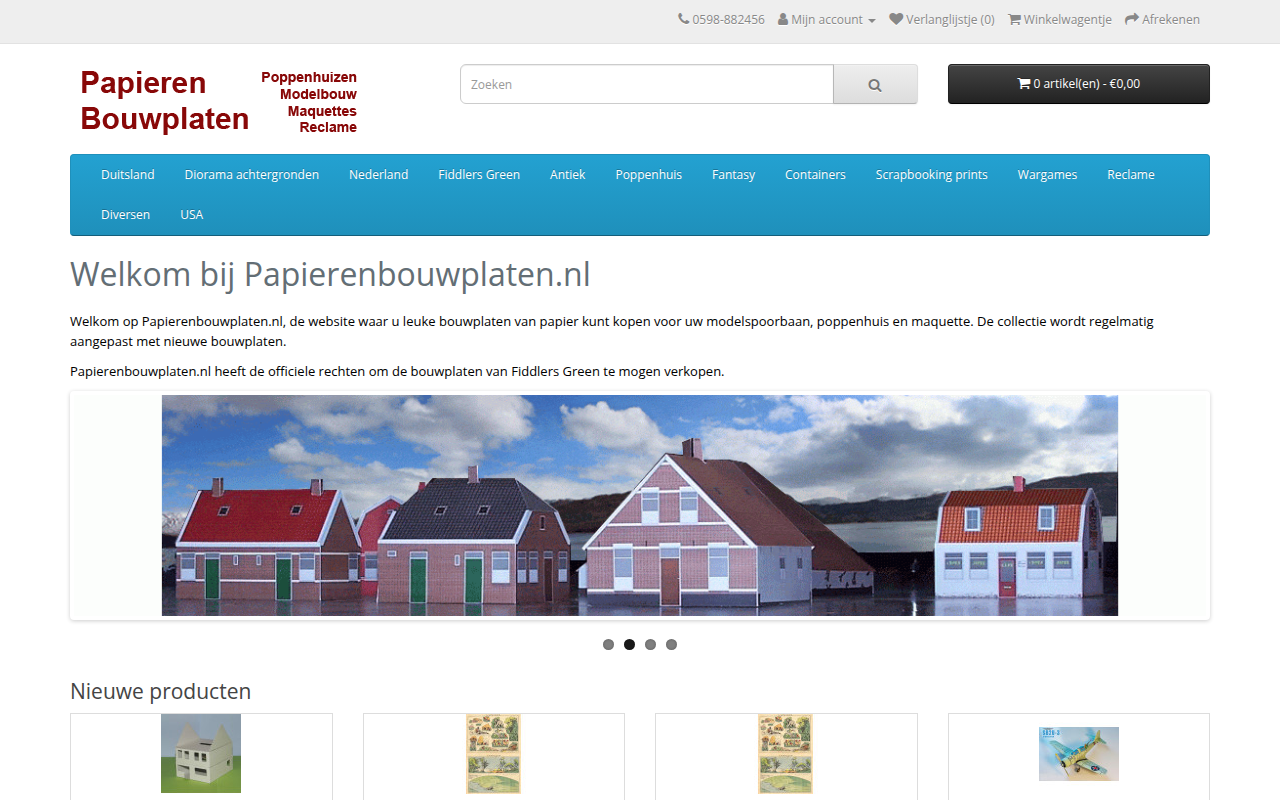Click the Winkelwagentje link text

pos(1068,19)
